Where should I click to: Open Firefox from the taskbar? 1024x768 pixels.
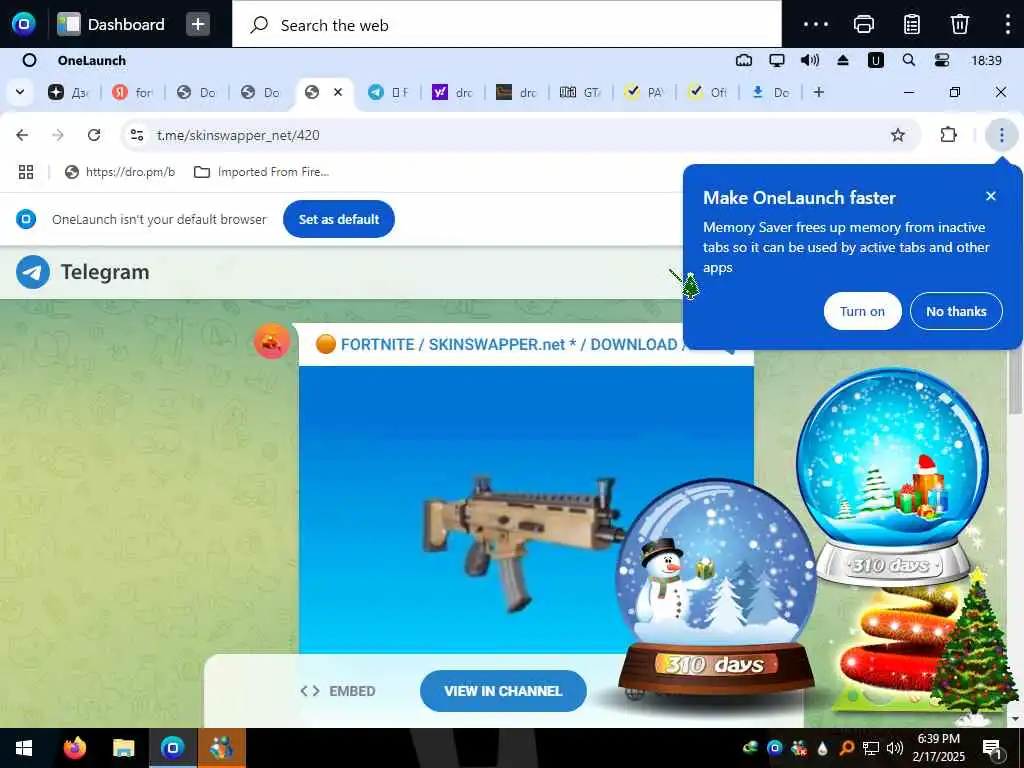[x=74, y=748]
